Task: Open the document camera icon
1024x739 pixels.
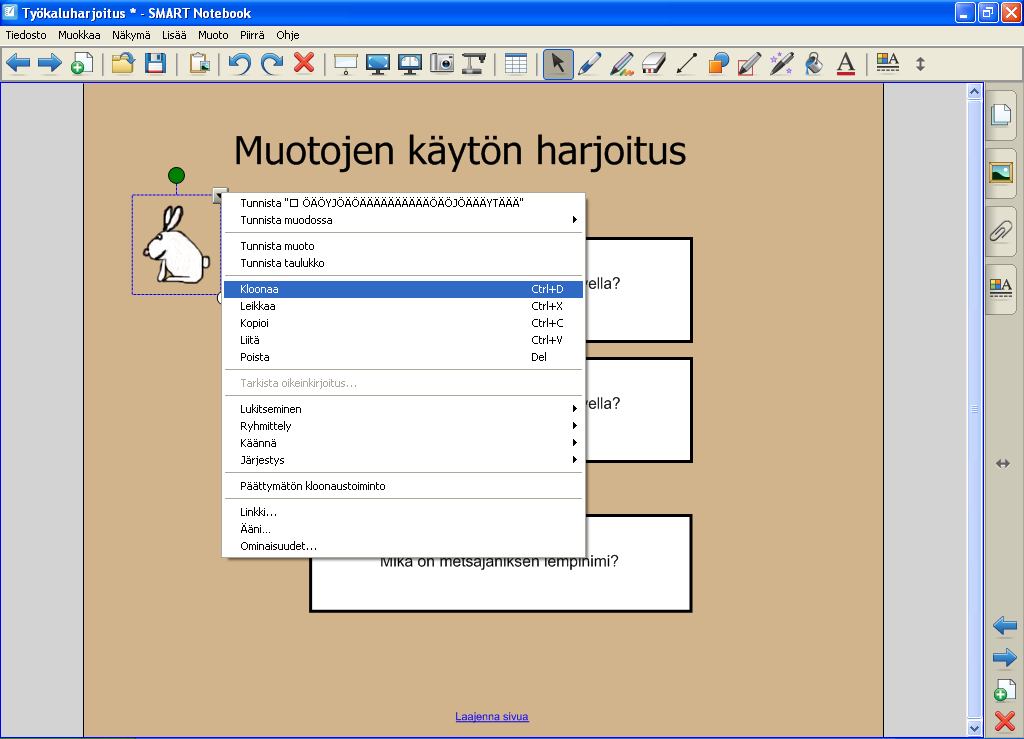Action: tap(473, 63)
